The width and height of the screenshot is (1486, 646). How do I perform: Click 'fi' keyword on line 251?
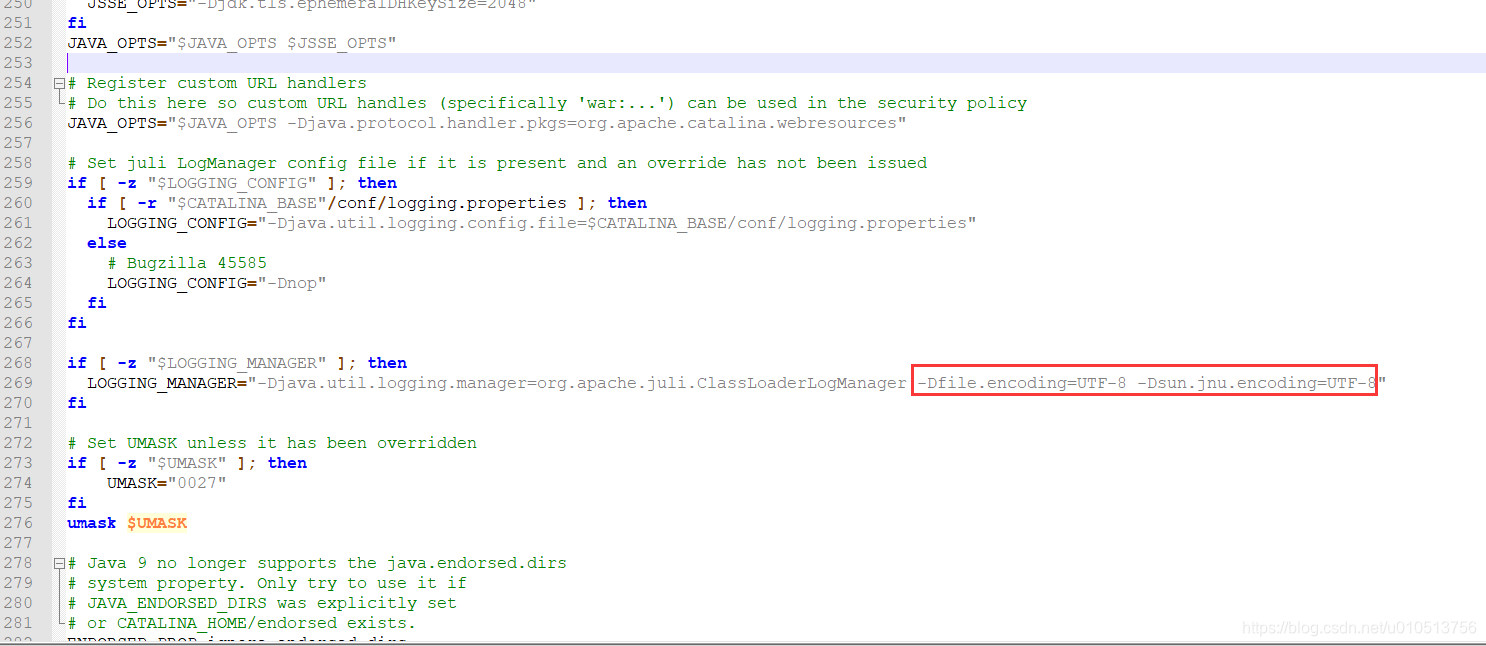(x=77, y=23)
